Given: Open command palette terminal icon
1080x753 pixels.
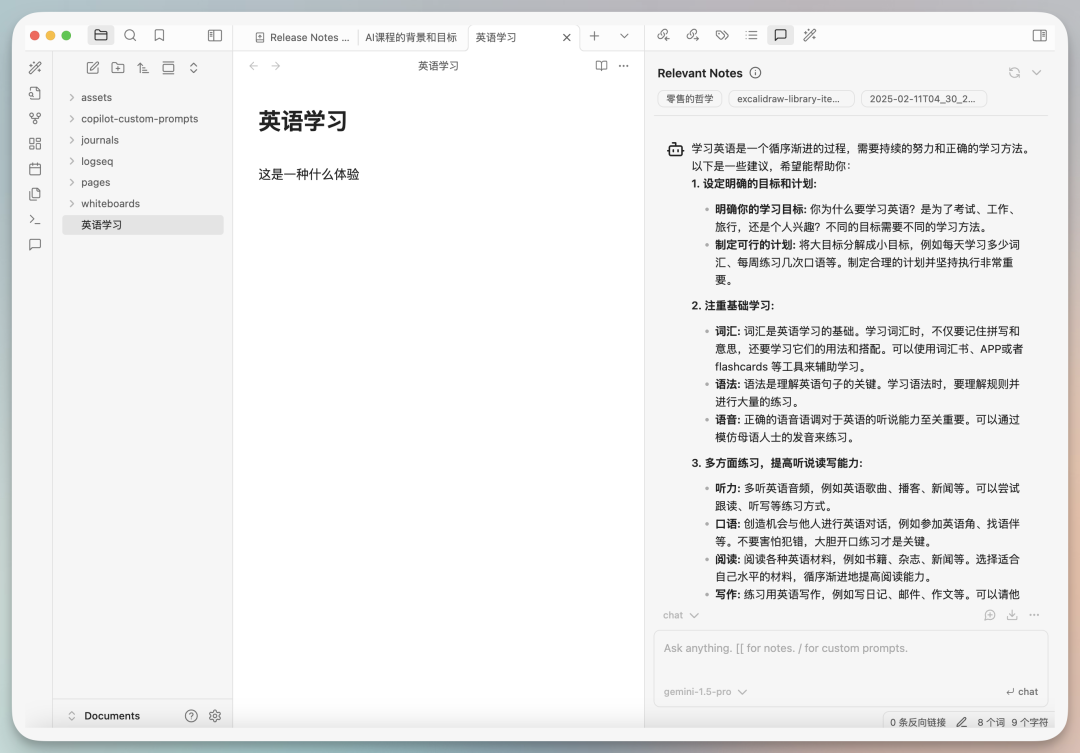Looking at the screenshot, I should point(35,219).
